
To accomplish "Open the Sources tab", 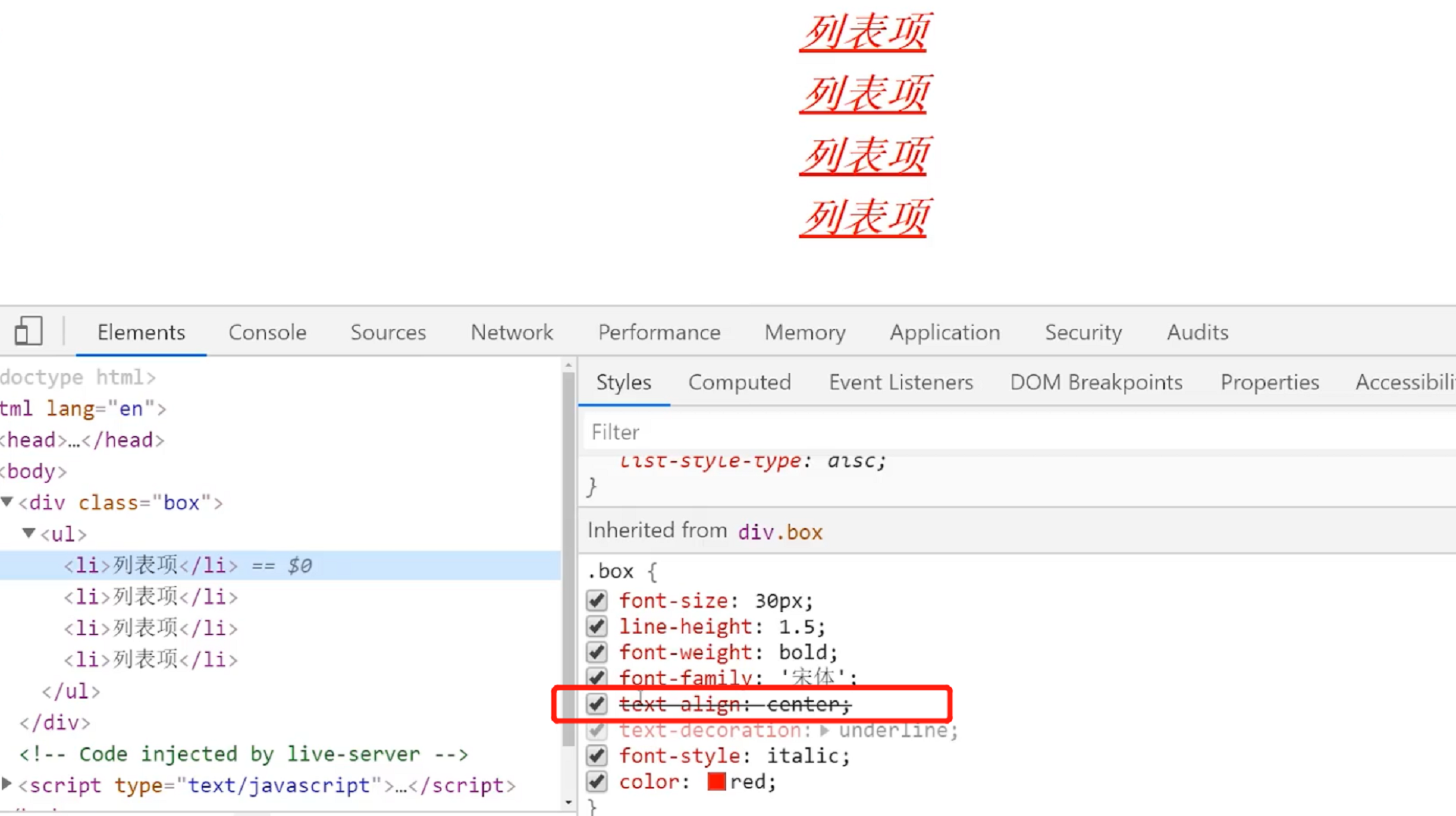I will pos(388,332).
